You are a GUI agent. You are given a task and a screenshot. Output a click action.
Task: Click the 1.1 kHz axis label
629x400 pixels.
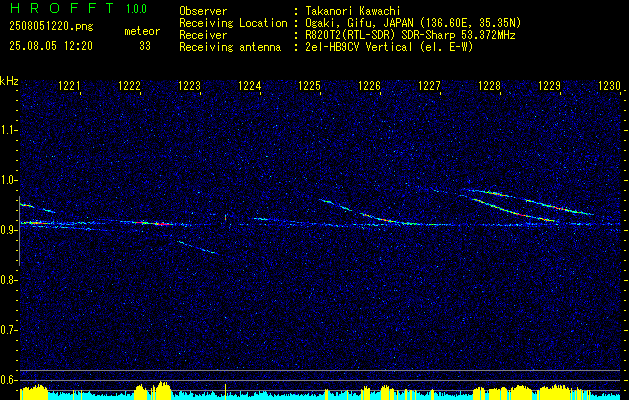[x=8, y=130]
